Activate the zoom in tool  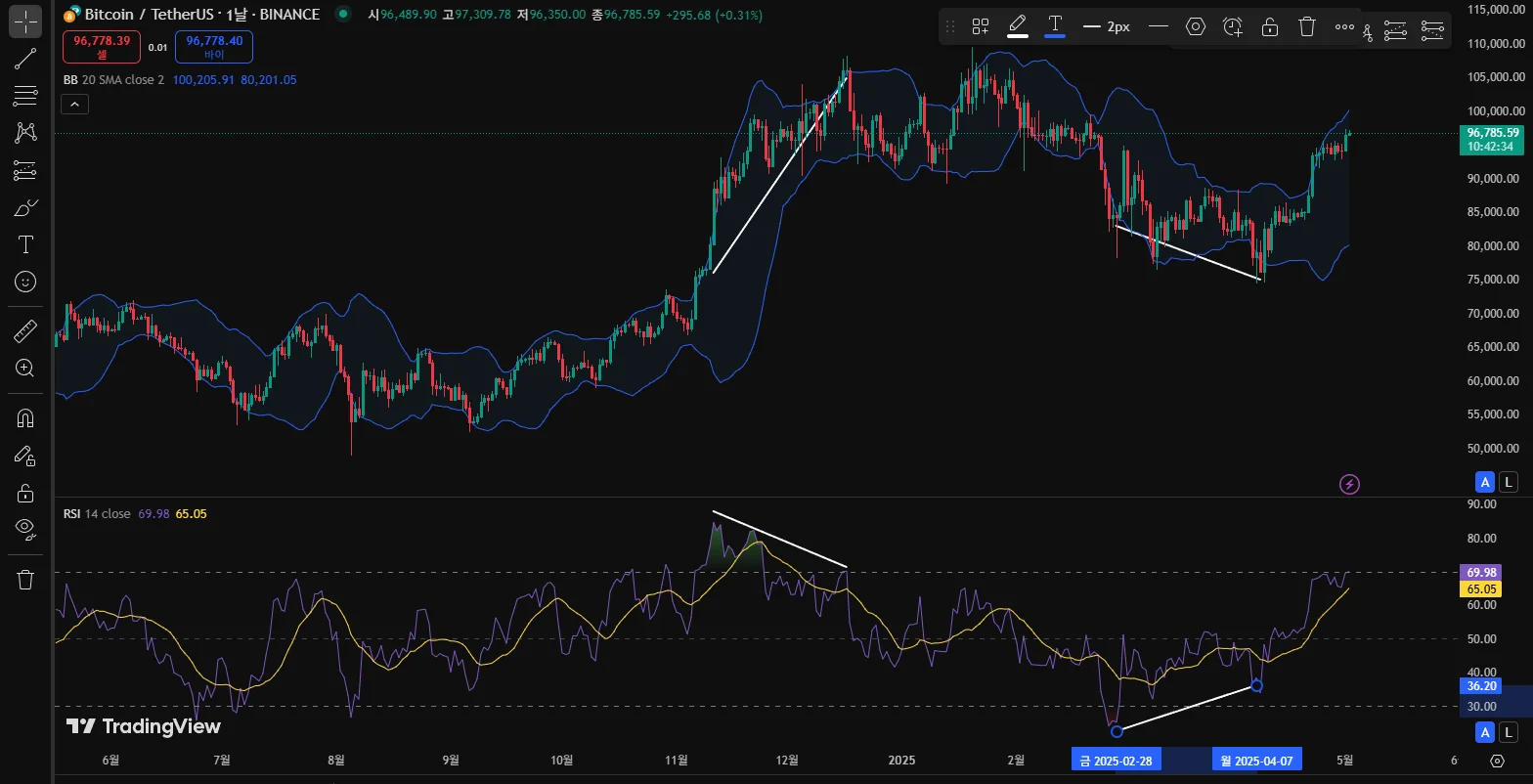(25, 369)
